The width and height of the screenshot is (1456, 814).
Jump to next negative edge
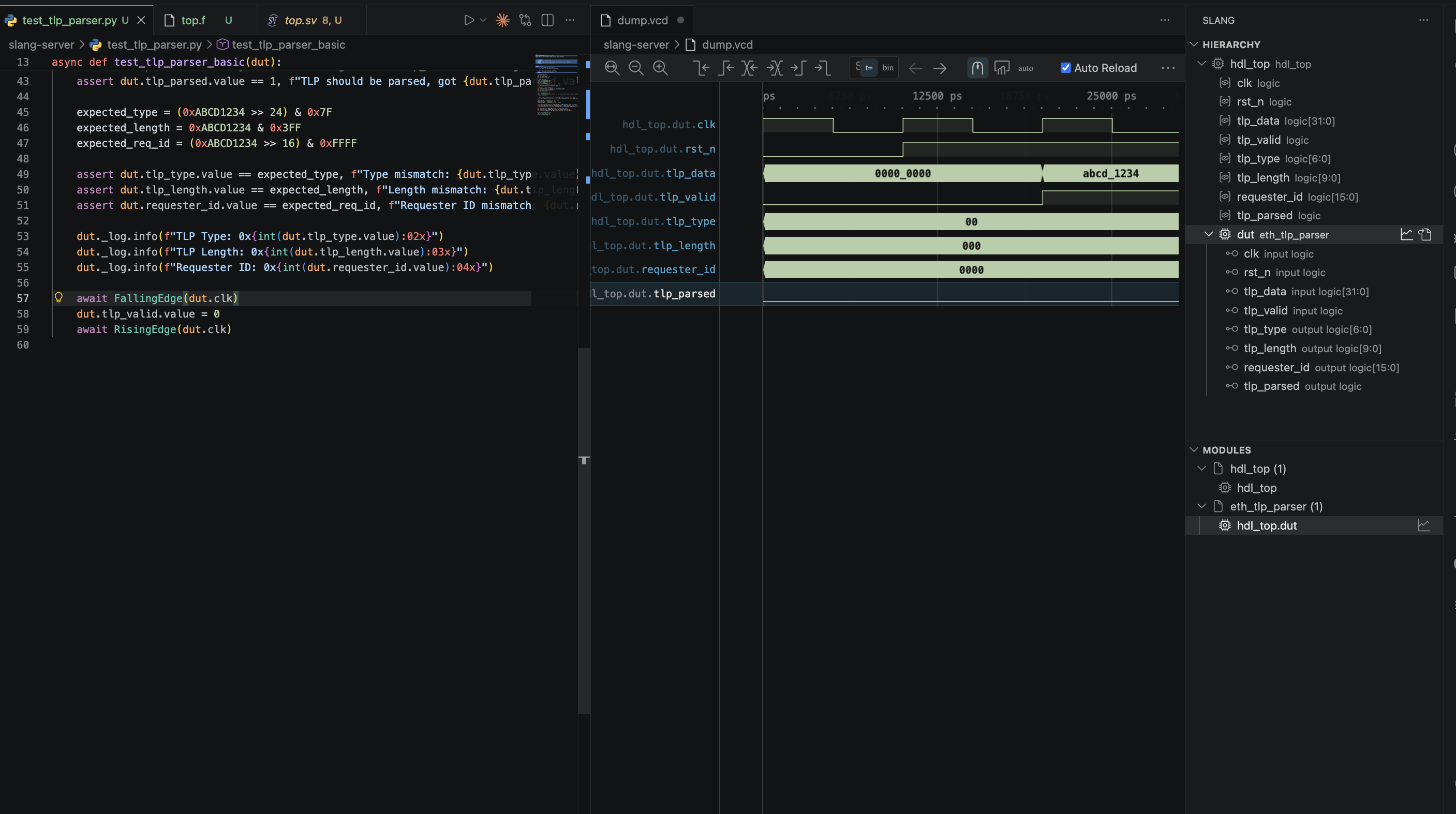point(822,68)
